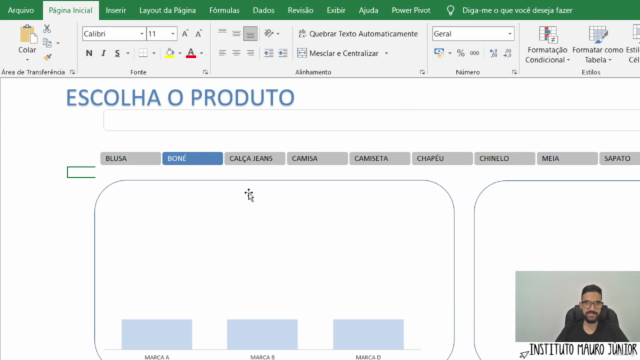
Task: Switch to Fórmulas tab
Action: (x=224, y=10)
